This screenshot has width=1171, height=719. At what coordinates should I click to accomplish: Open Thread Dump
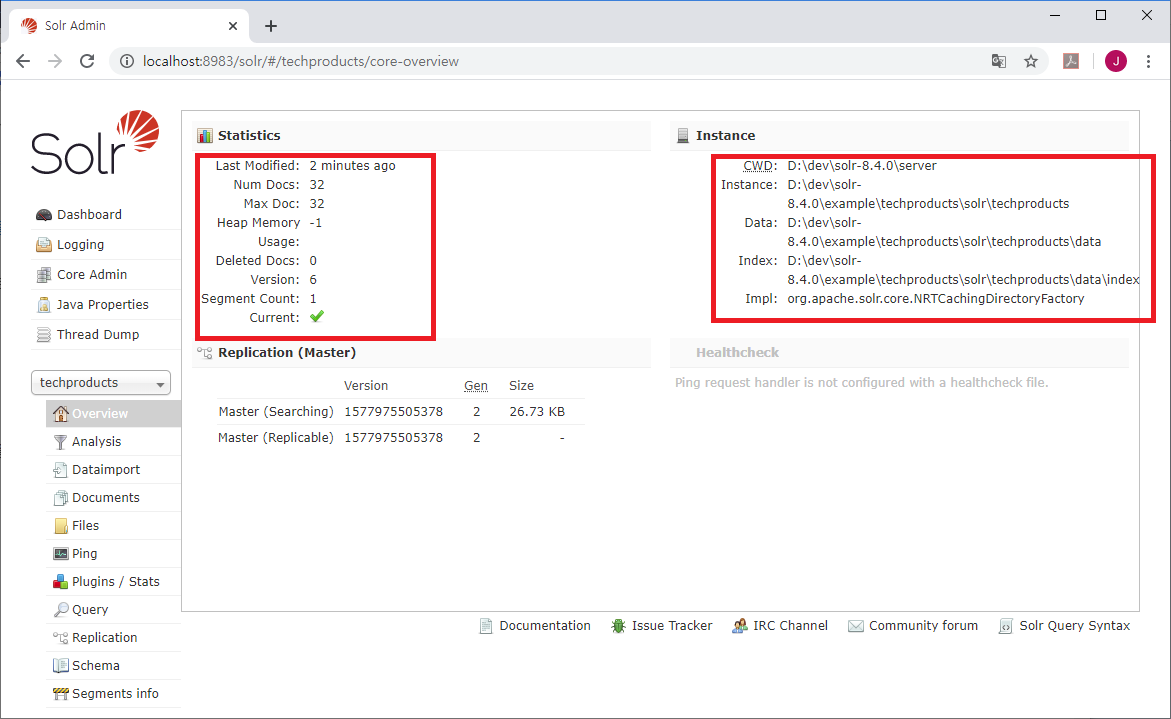click(x=98, y=334)
